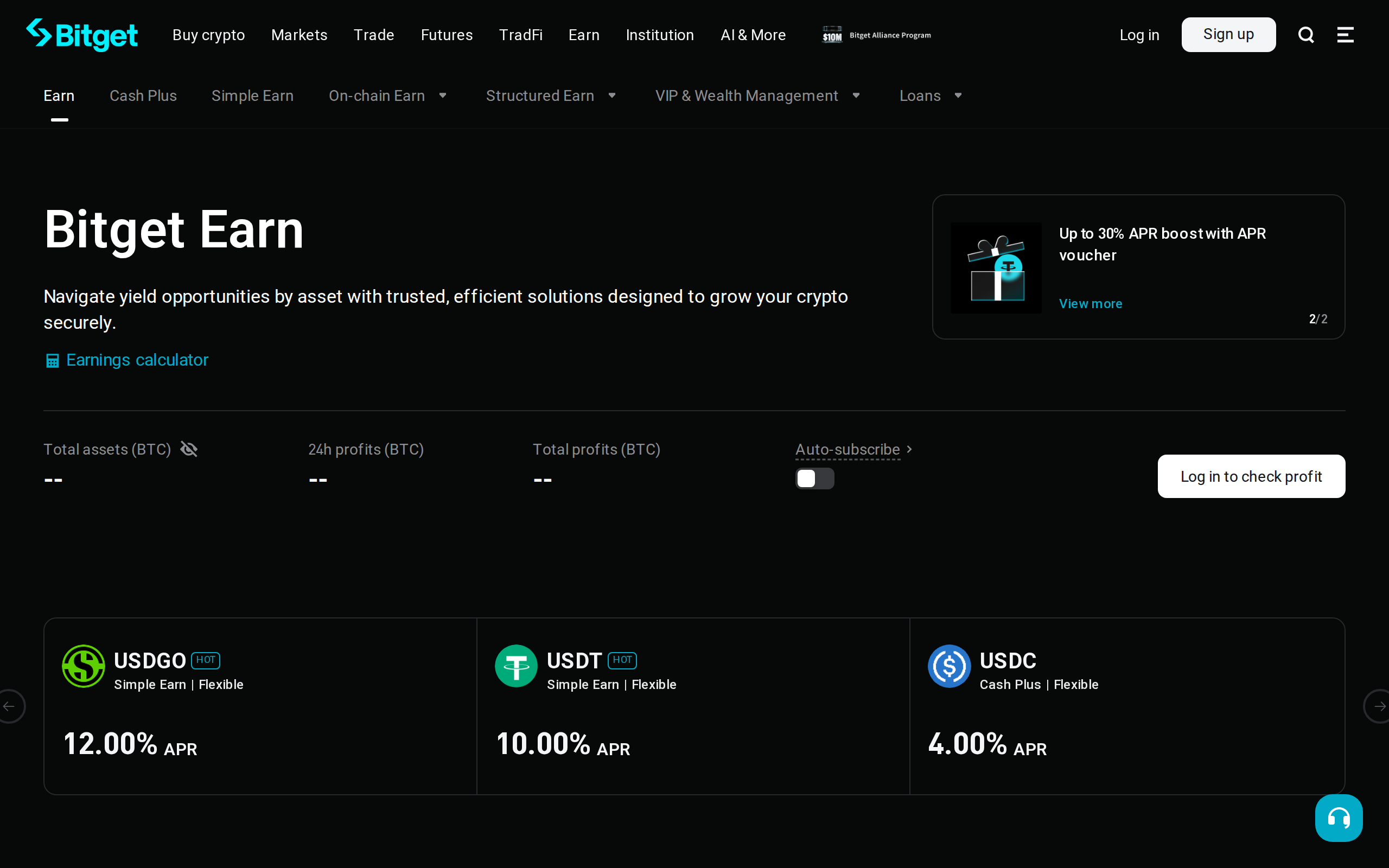
Task: Click the HOT badge beside USDT
Action: tap(622, 660)
